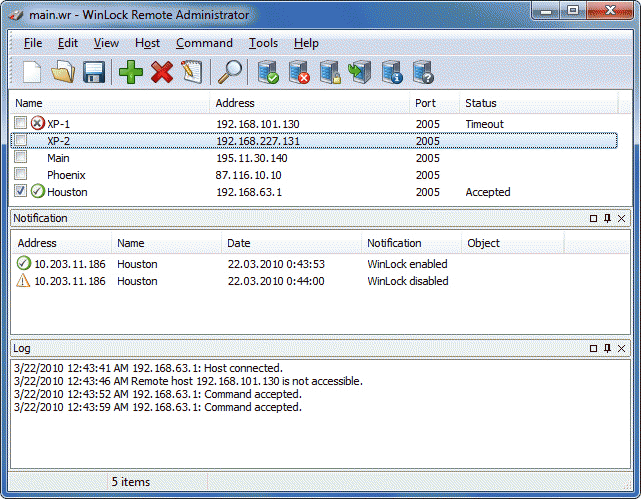641x499 pixels.
Task: Click address 87.116.10.10
Action: click(x=249, y=175)
